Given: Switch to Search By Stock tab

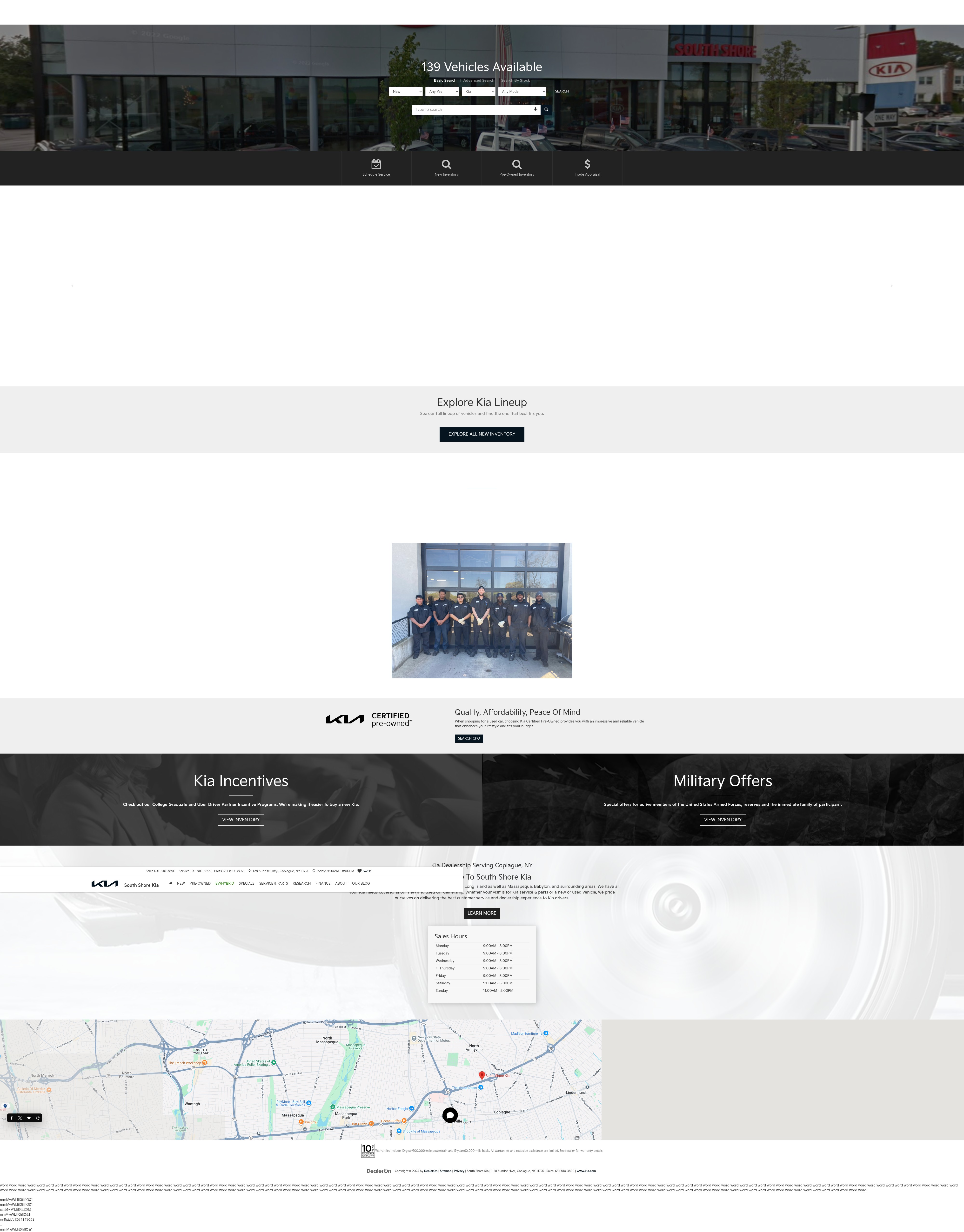Looking at the screenshot, I should click(x=515, y=81).
